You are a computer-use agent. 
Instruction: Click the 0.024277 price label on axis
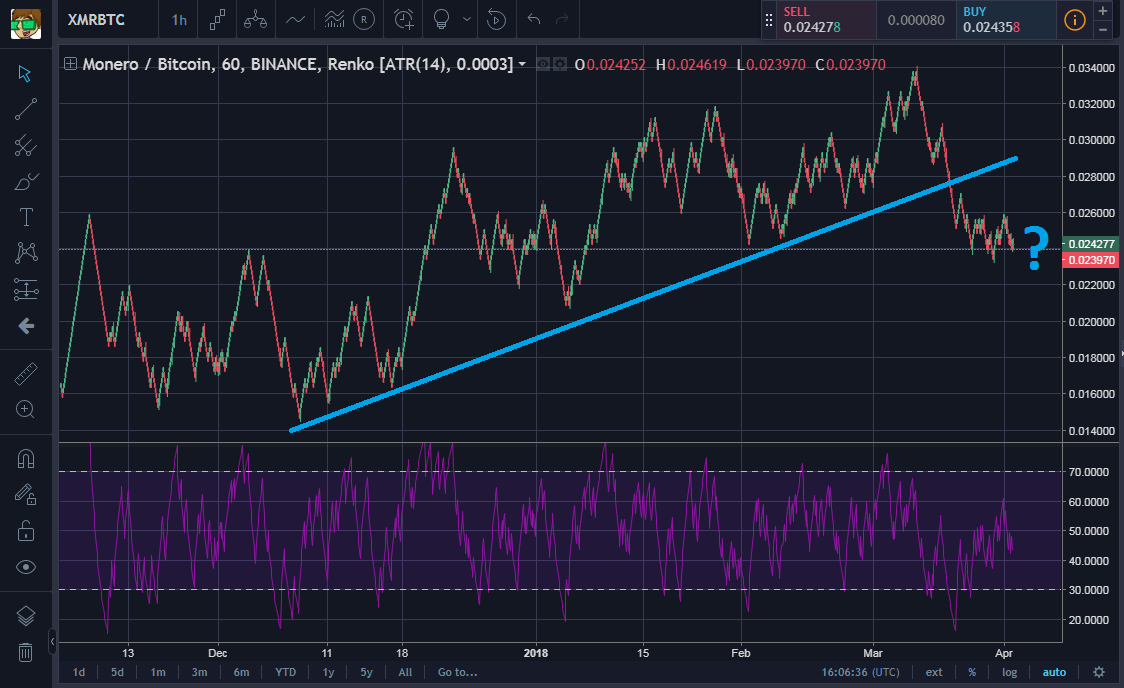(1090, 244)
